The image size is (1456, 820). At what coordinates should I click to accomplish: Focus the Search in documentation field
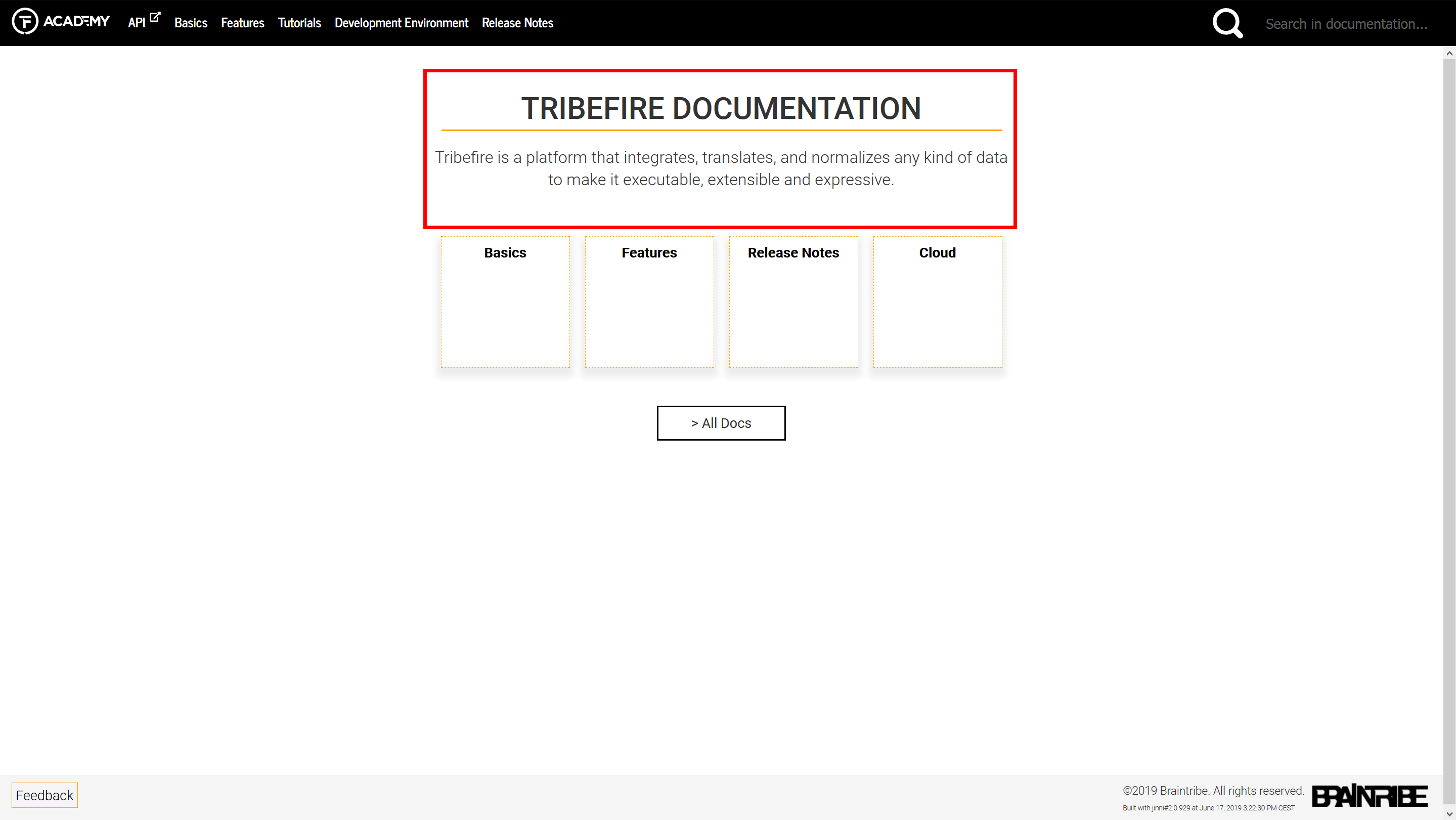point(1346,24)
